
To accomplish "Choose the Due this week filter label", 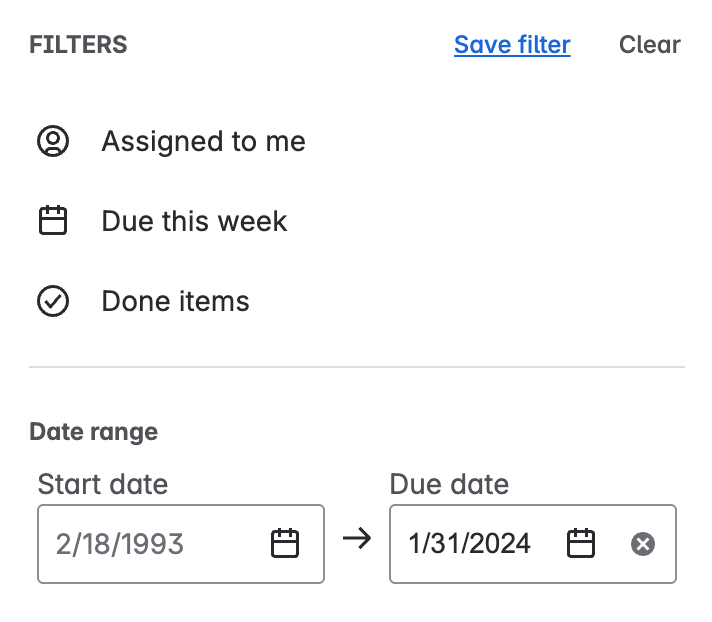I will pyautogui.click(x=194, y=221).
